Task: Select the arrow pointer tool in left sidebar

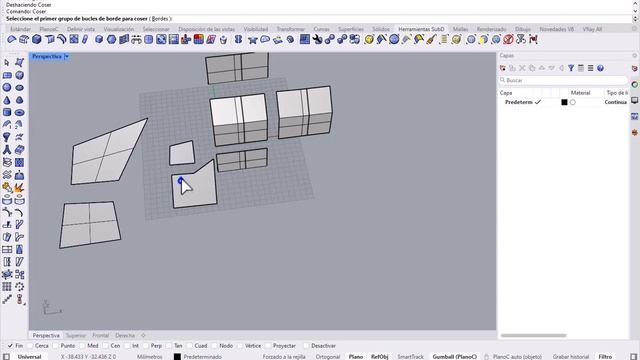Action: (7, 62)
